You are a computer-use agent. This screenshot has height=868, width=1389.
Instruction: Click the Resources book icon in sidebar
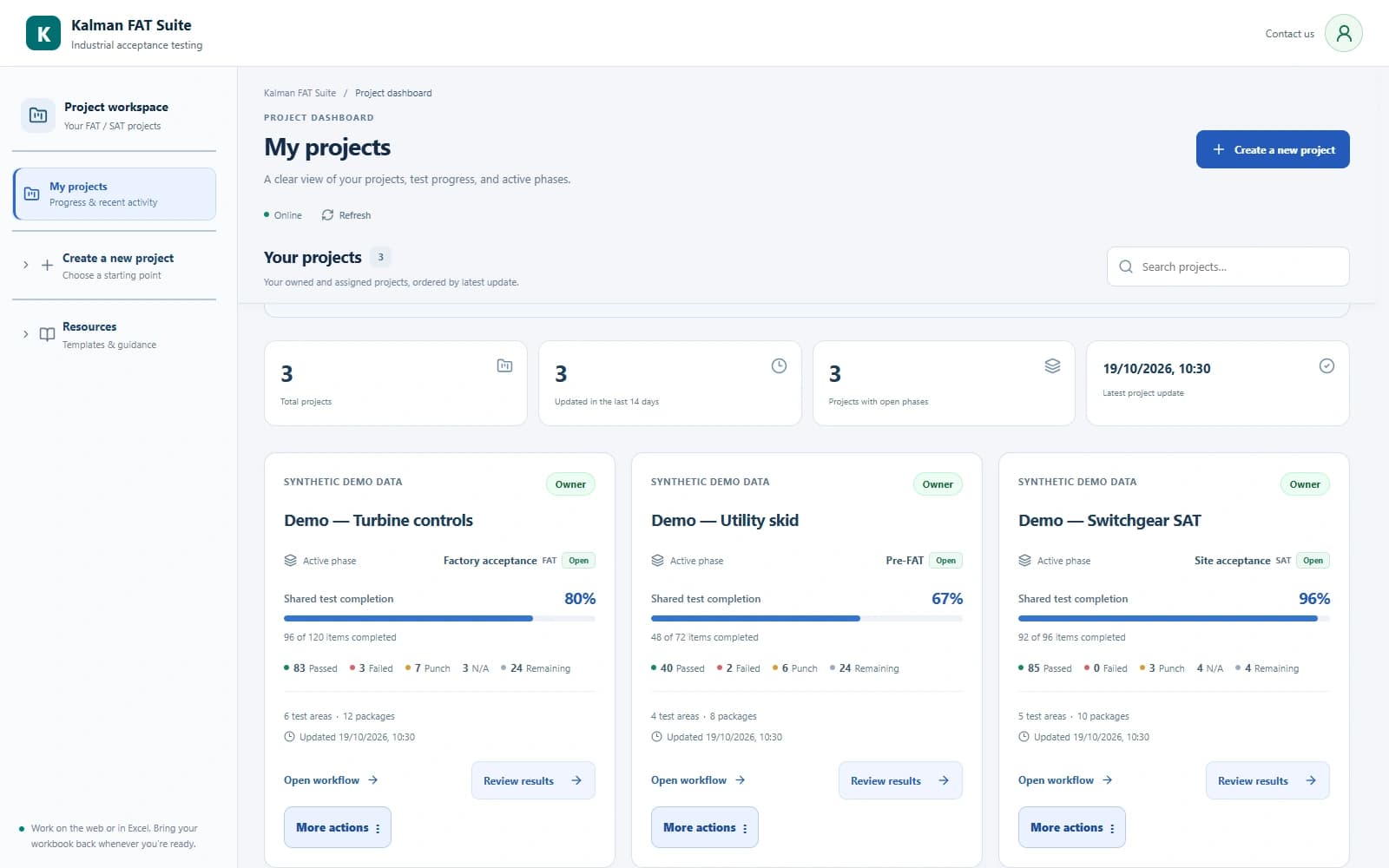(x=47, y=334)
